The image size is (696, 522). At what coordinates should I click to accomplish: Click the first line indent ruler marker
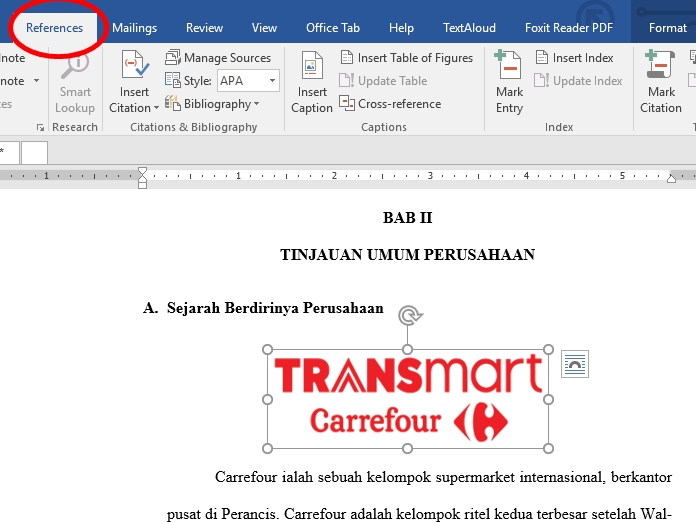click(142, 172)
